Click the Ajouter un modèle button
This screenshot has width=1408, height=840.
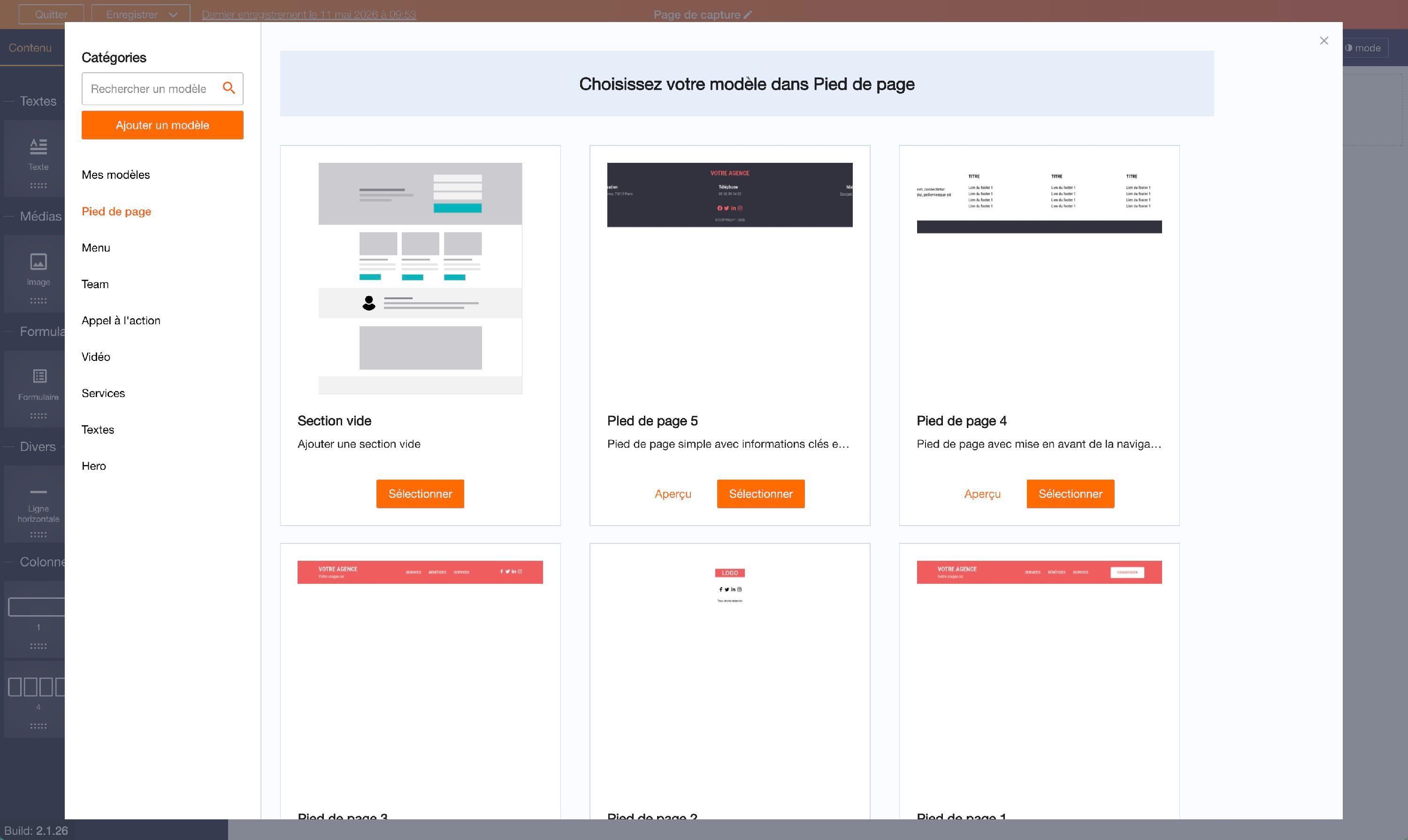(162, 125)
